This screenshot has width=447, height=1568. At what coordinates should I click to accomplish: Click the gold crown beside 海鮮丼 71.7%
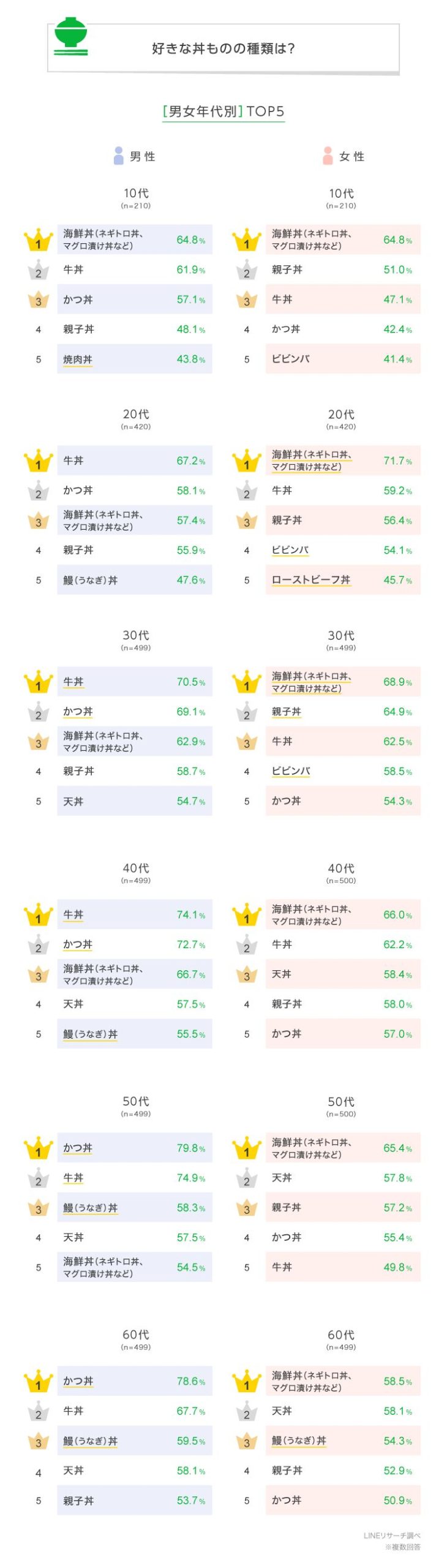click(x=247, y=461)
